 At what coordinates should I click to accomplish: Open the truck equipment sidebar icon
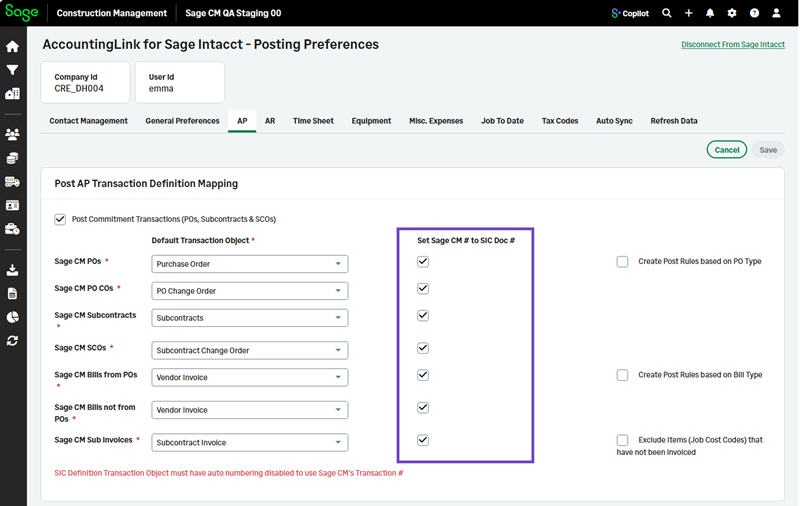[x=13, y=182]
